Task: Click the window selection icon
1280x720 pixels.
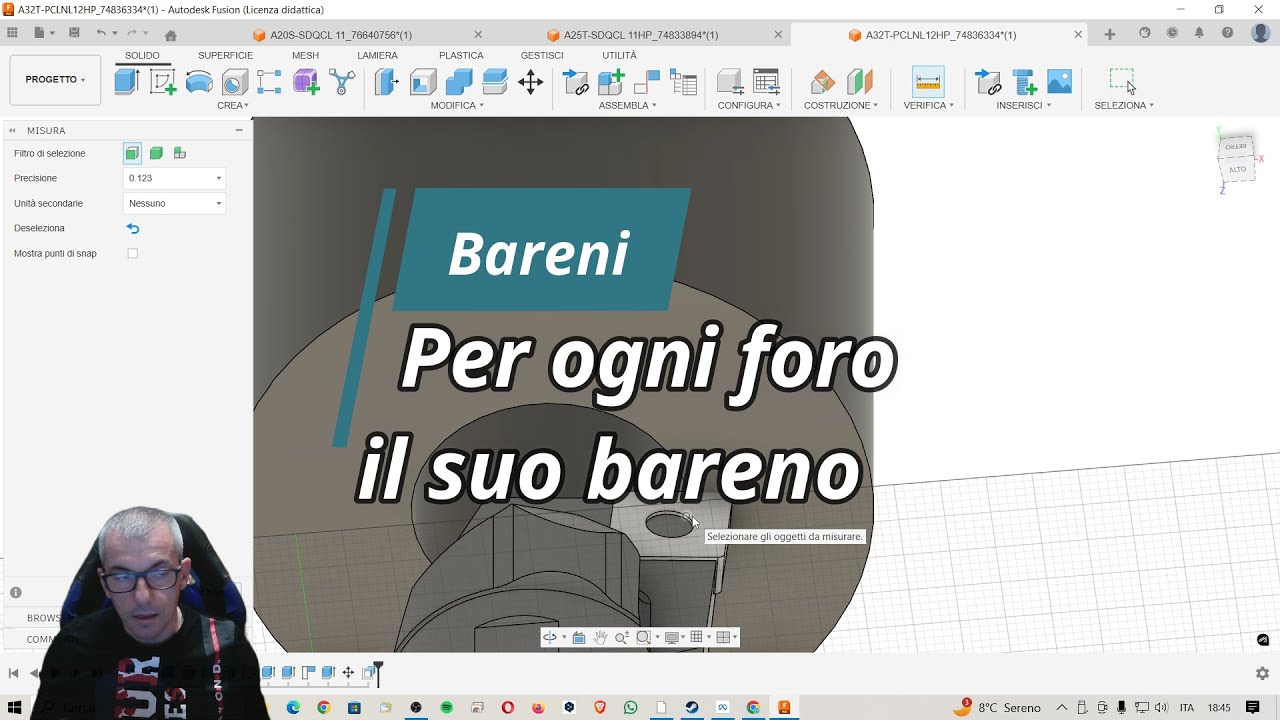Action: [1123, 82]
